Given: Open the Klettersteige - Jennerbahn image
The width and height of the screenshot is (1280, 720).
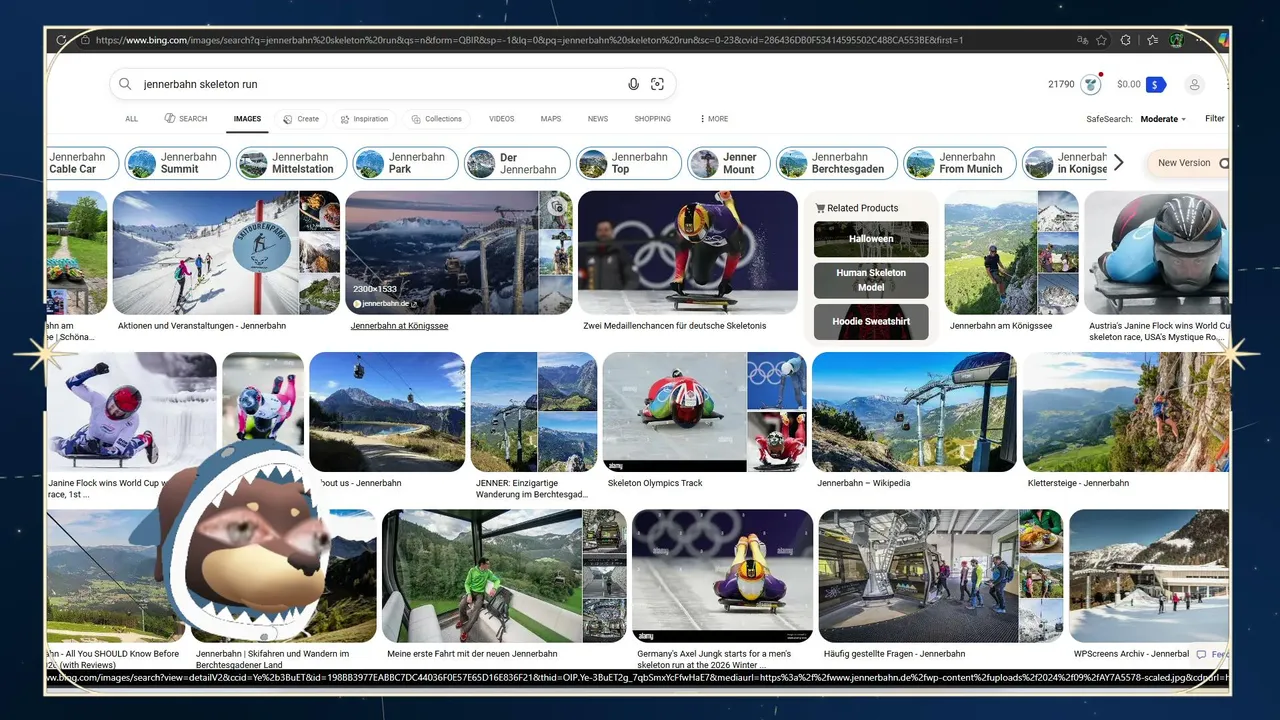Looking at the screenshot, I should pos(1125,412).
